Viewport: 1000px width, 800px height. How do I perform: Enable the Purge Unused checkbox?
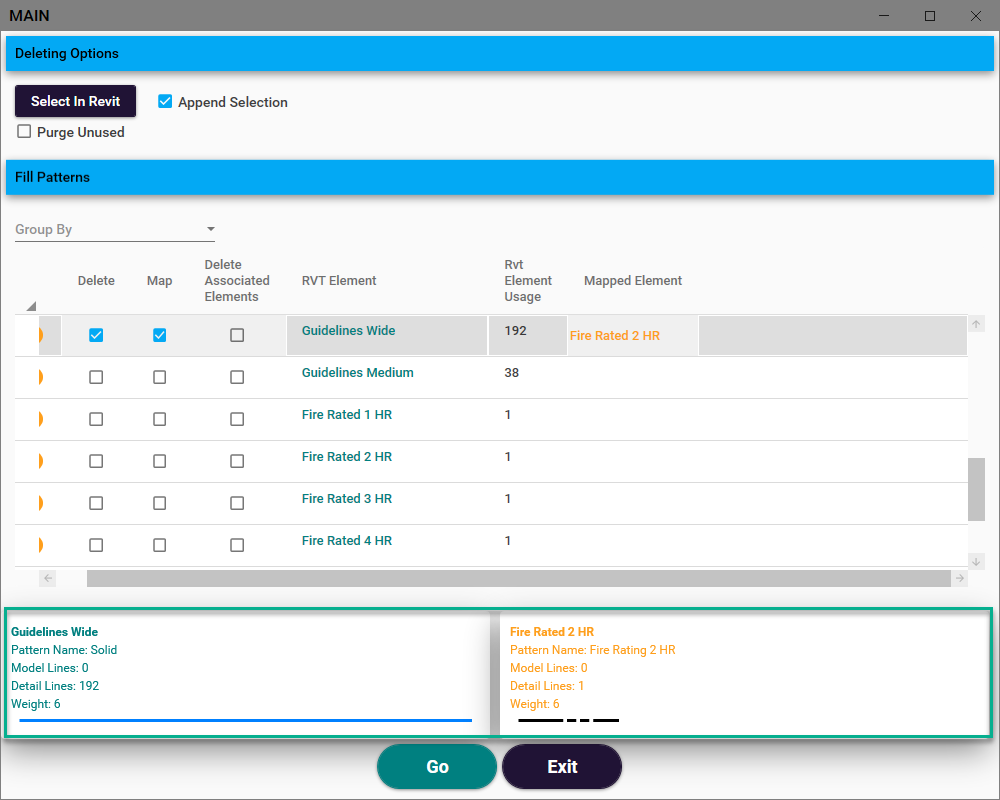pos(24,131)
